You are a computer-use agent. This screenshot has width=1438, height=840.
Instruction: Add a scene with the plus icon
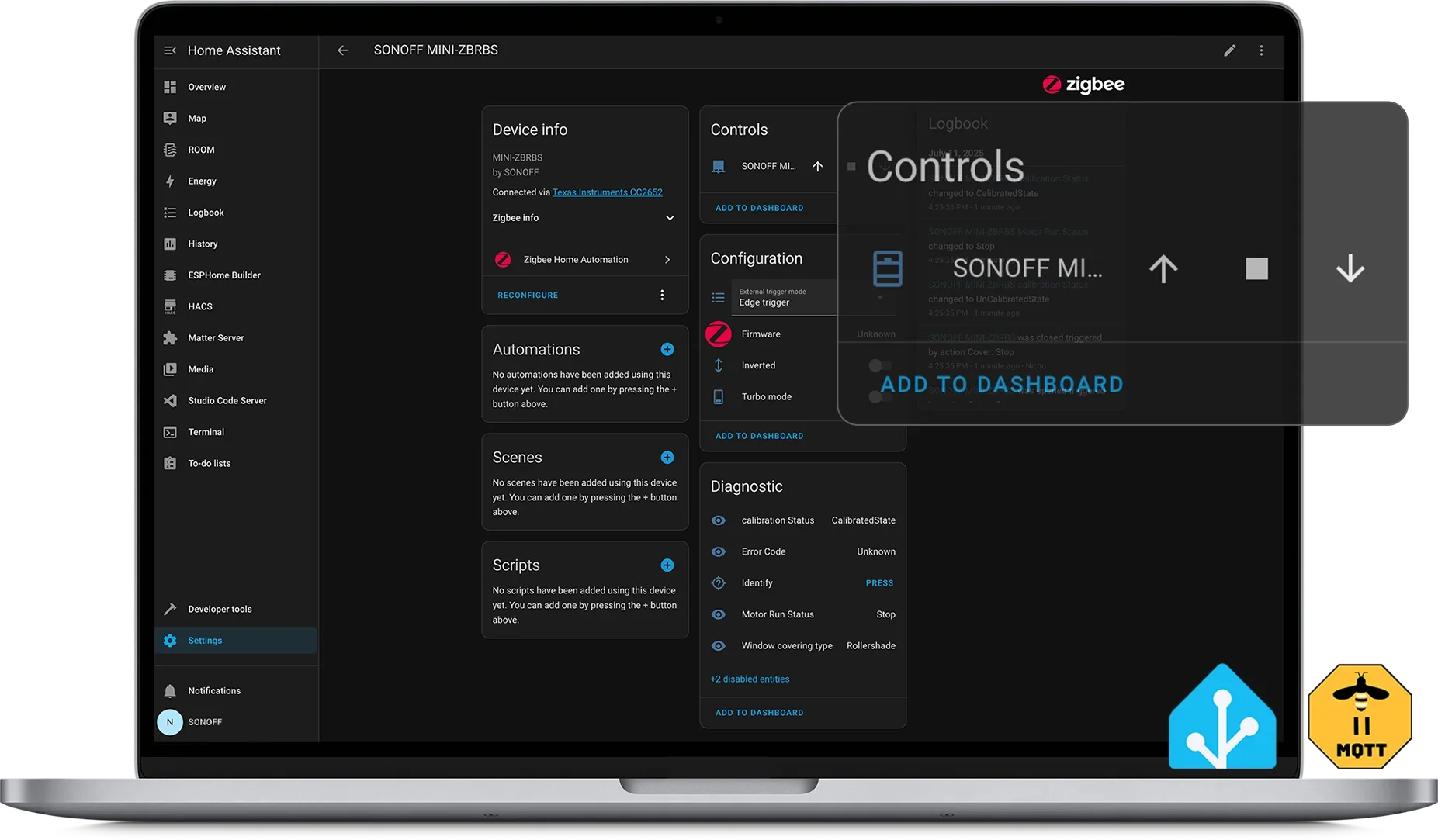pyautogui.click(x=667, y=458)
